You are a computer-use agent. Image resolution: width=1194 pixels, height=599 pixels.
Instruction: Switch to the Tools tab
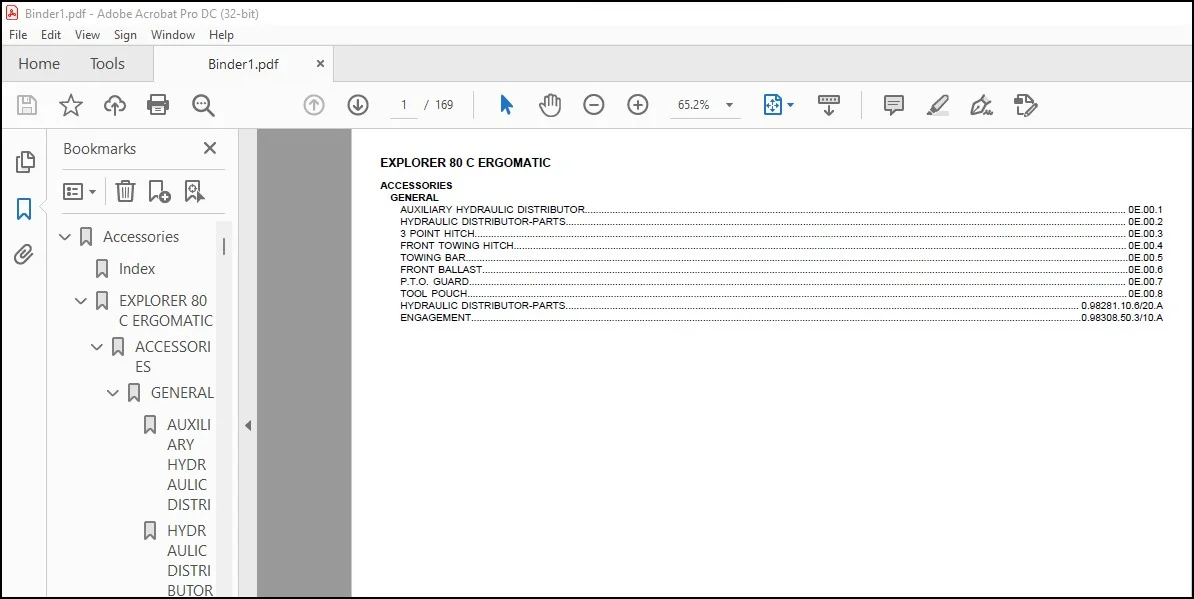tap(107, 64)
